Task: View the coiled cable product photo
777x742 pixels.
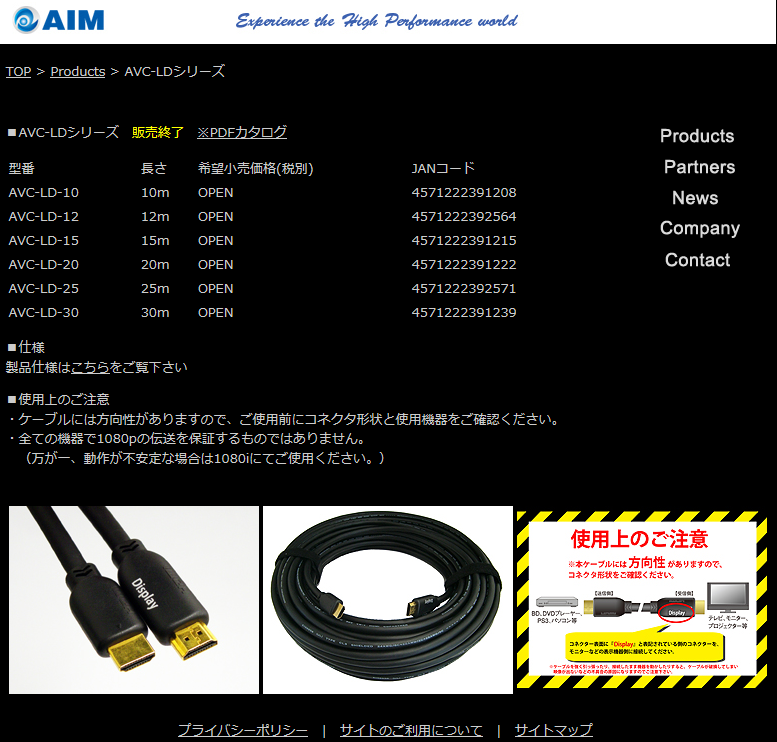Action: (x=388, y=600)
